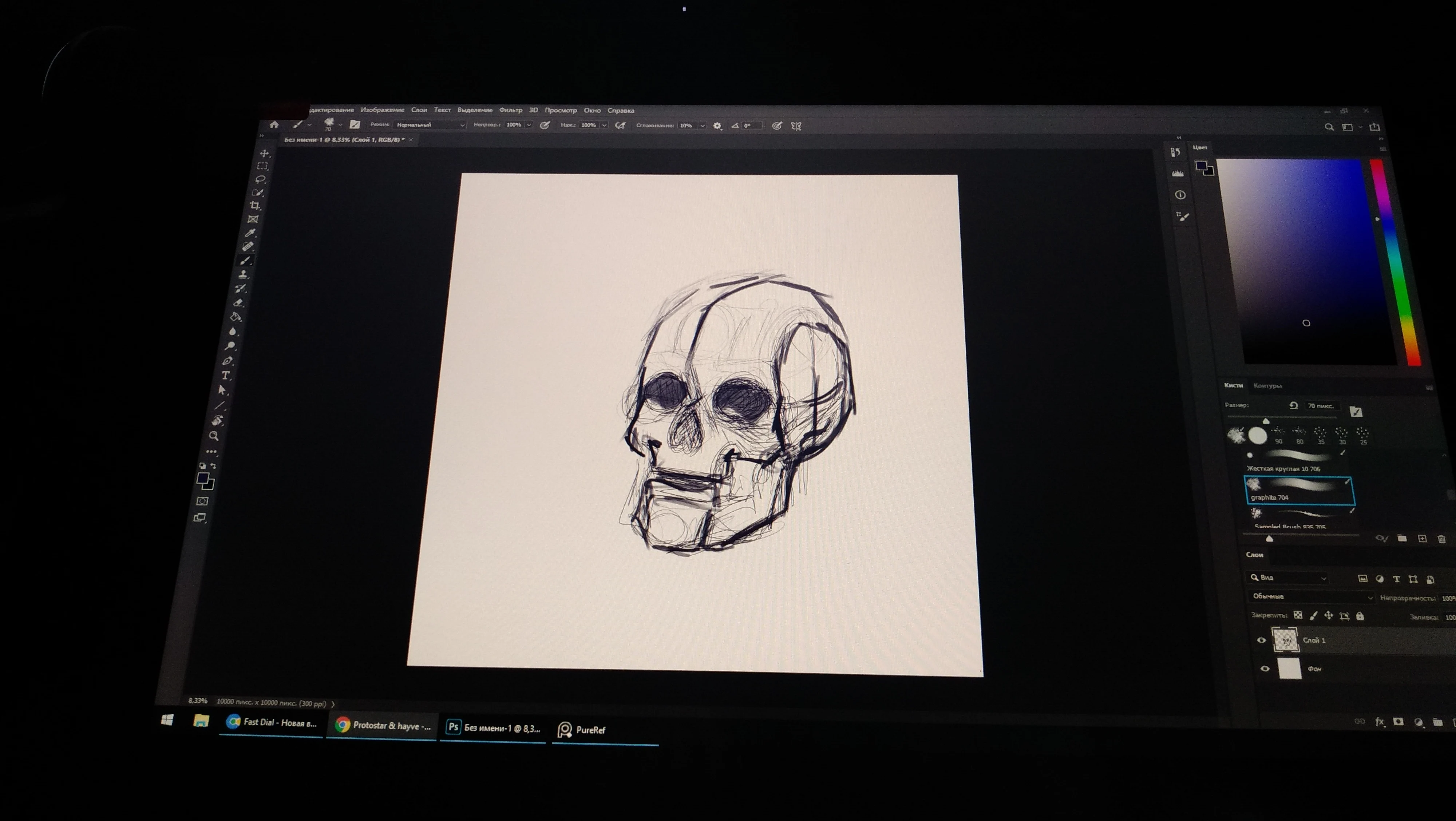Expand the Обычные layer blending dropdown
1456x821 pixels.
1311,597
